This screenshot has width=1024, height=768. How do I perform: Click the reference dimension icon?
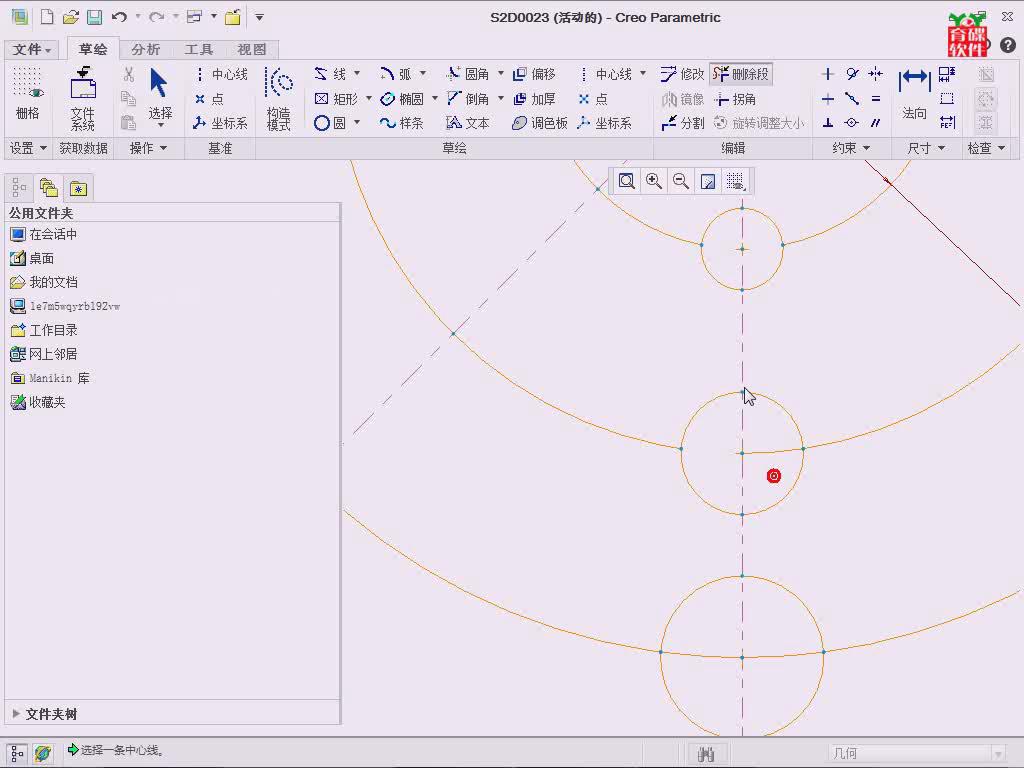coord(947,123)
